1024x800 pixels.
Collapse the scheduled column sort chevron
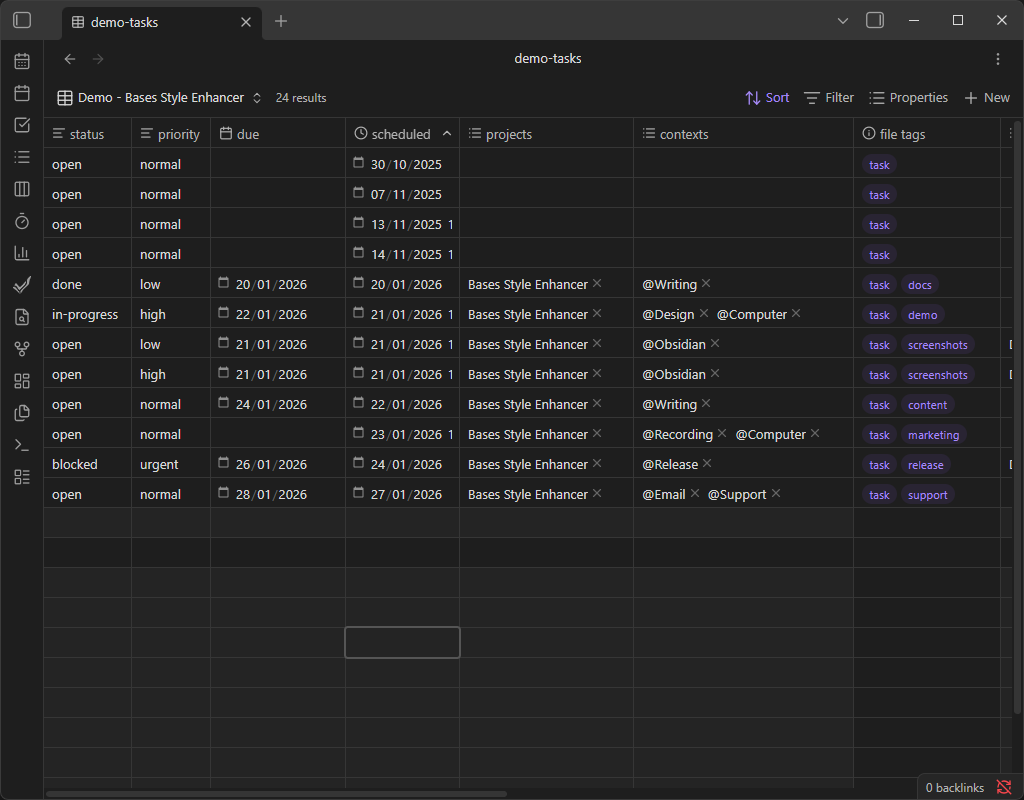tap(447, 132)
